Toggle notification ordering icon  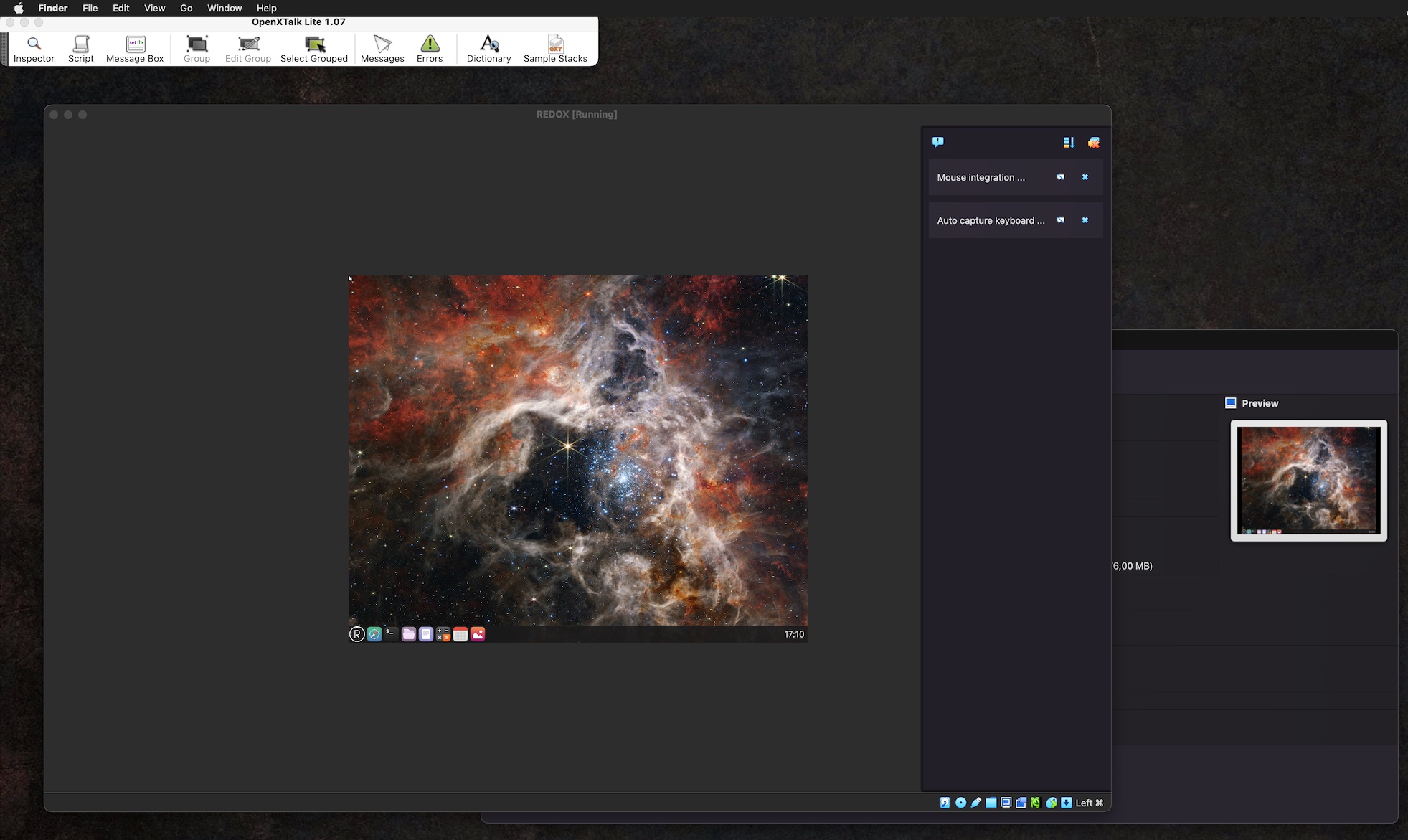point(1069,143)
